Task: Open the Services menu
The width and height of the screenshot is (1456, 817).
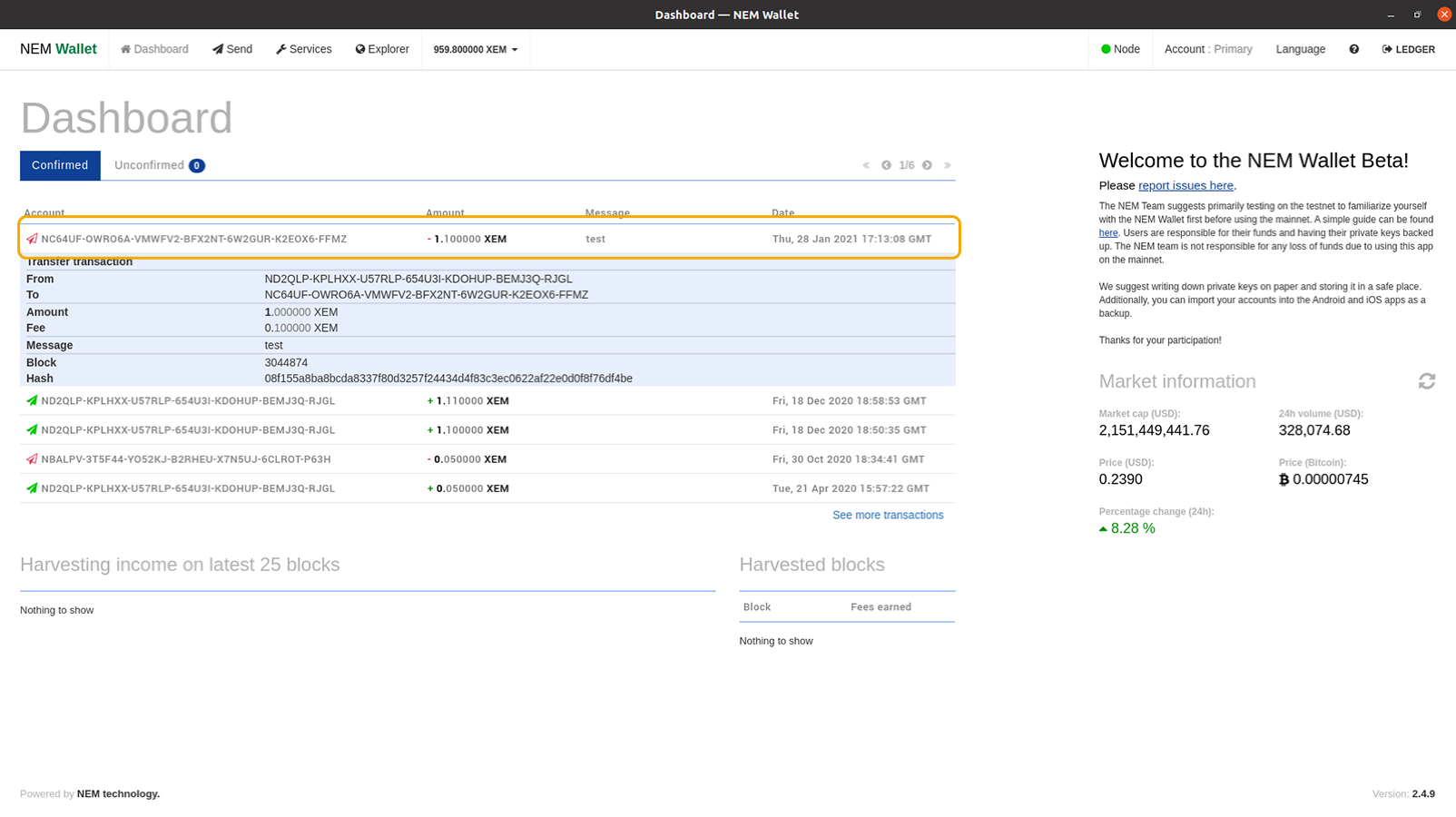Action: pos(304,49)
